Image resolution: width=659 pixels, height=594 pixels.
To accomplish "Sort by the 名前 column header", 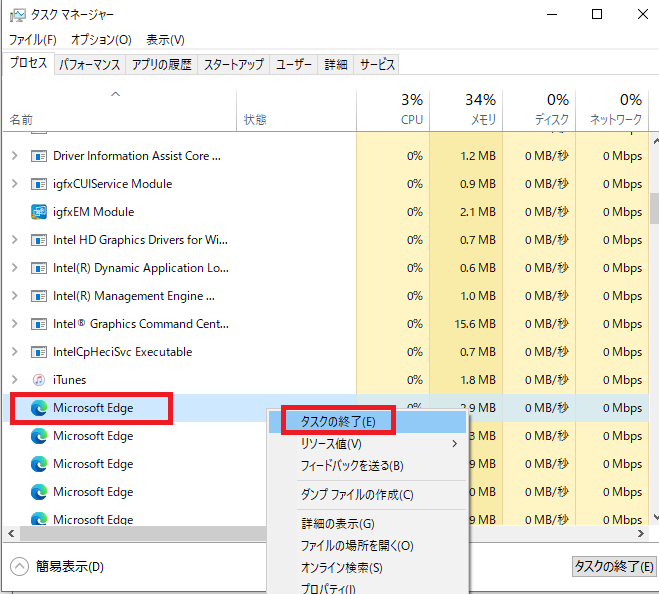I will coord(119,111).
